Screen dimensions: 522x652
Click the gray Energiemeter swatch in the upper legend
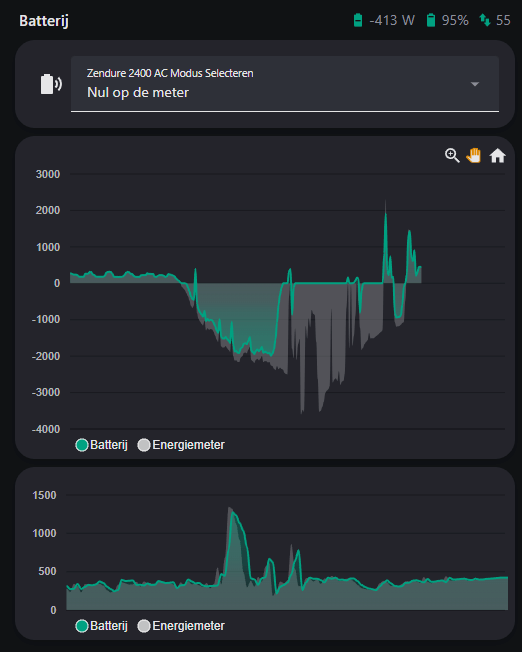[x=144, y=445]
